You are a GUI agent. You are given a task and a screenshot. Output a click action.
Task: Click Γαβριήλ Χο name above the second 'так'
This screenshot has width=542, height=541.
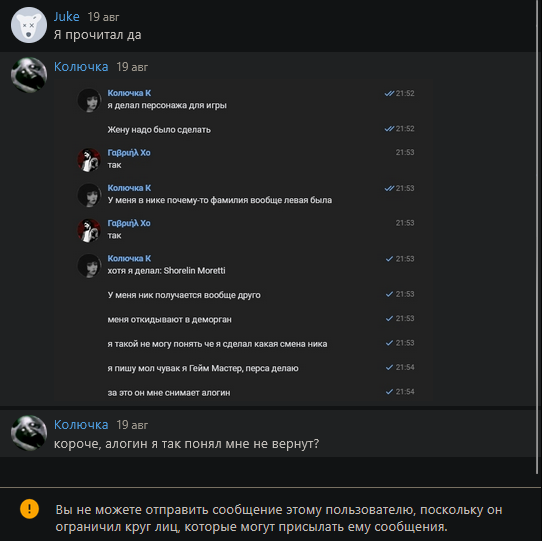129,223
